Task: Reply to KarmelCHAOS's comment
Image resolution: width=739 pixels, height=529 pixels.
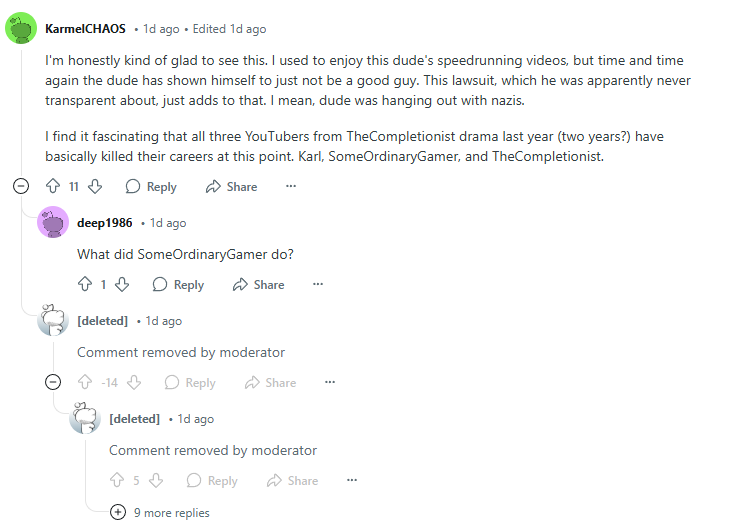Action: pos(151,186)
